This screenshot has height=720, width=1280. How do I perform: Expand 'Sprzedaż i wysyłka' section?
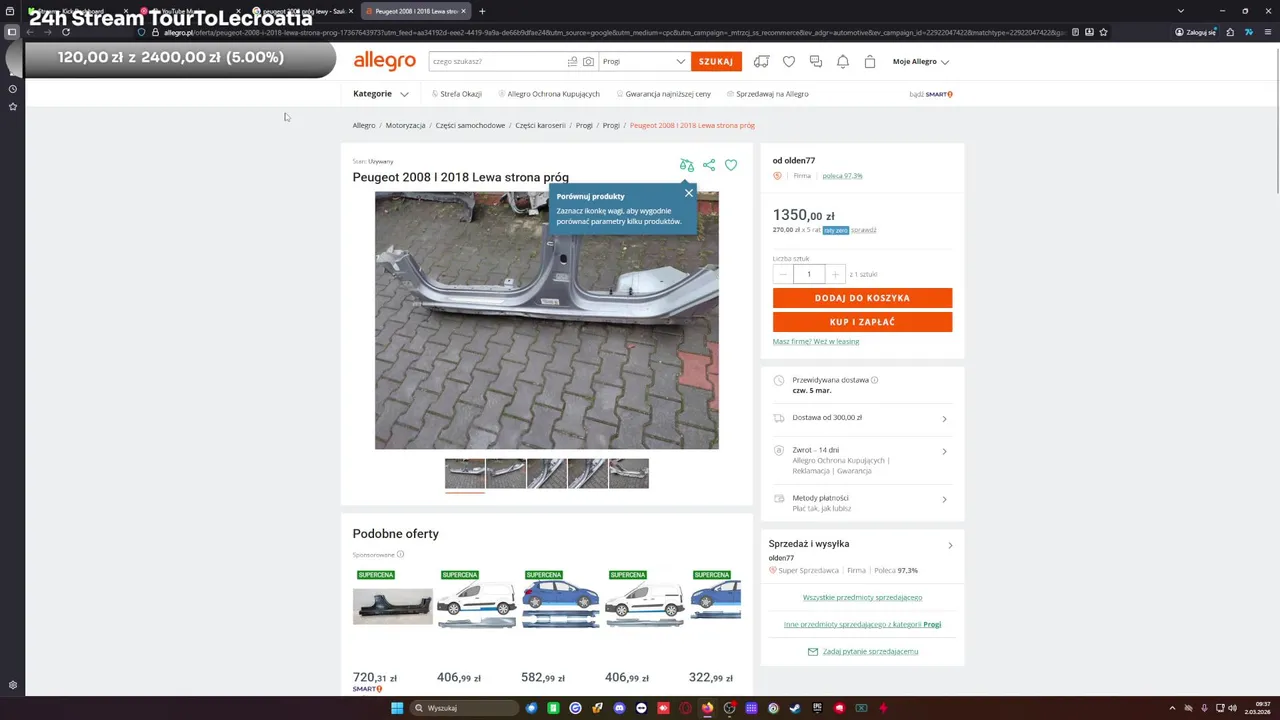pos(862,544)
